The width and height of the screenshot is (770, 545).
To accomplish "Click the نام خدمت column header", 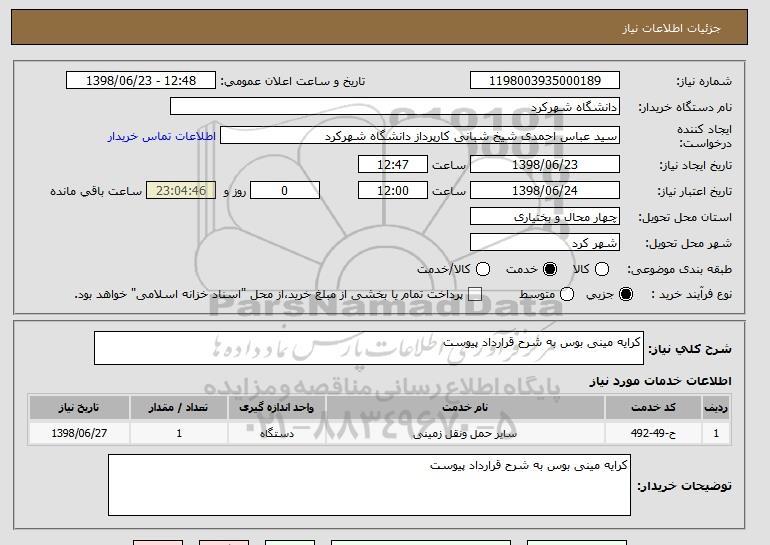I will click(x=465, y=408).
